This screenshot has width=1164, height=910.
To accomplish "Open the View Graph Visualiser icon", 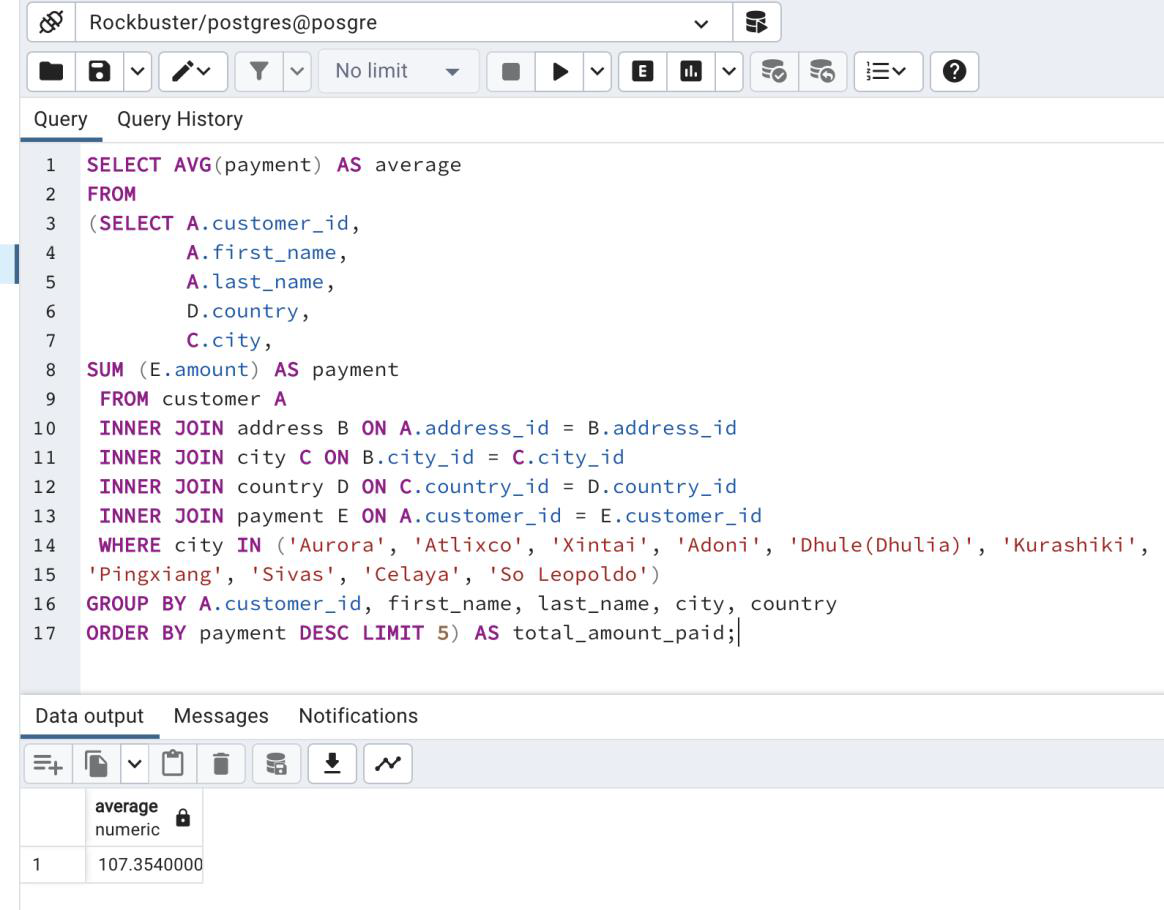I will click(389, 763).
